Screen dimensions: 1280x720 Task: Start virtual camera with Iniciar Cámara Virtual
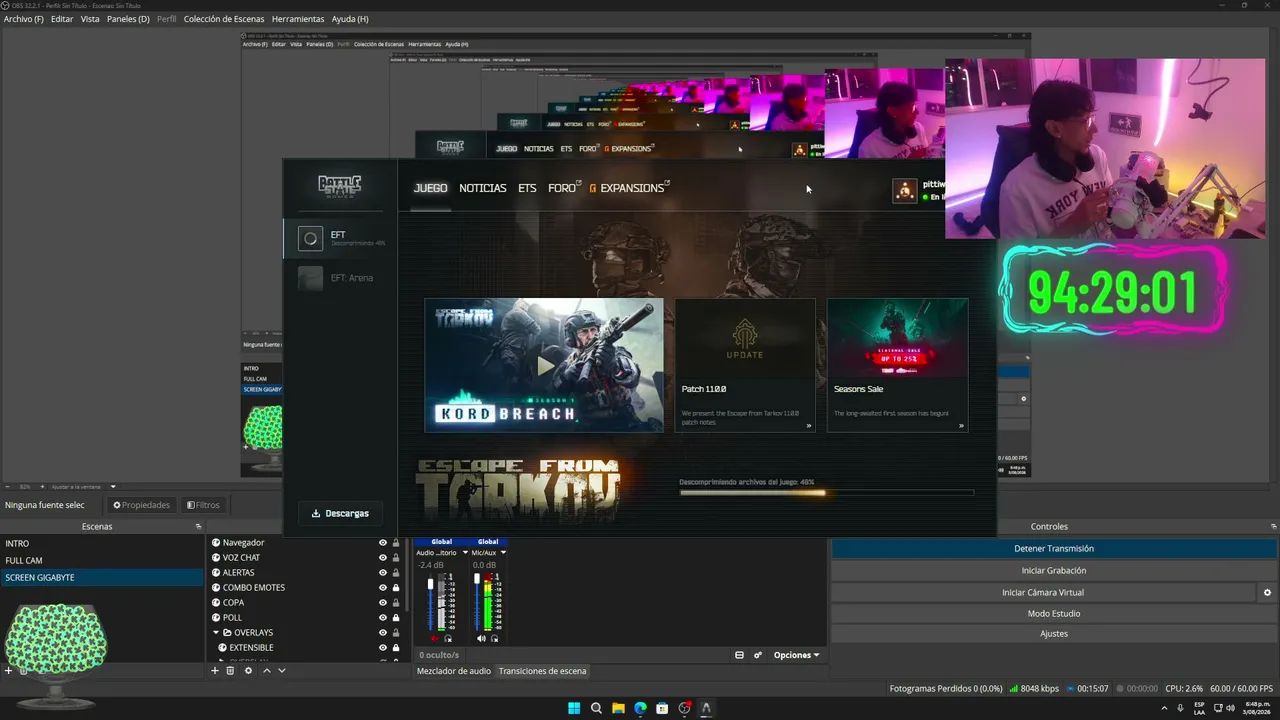pos(1043,593)
